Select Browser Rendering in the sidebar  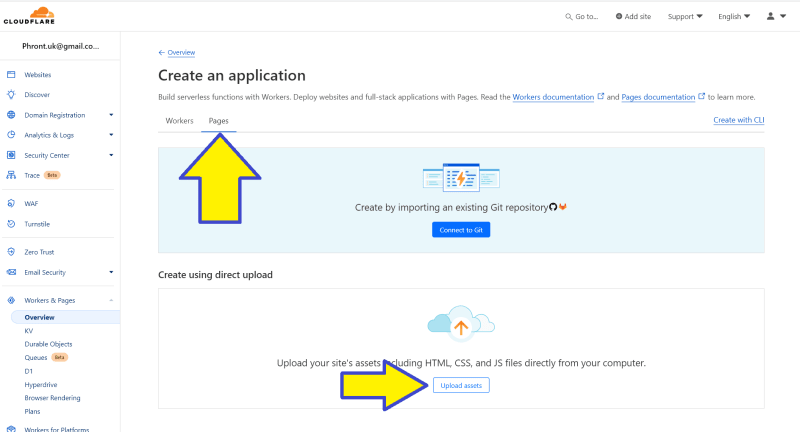tap(53, 398)
